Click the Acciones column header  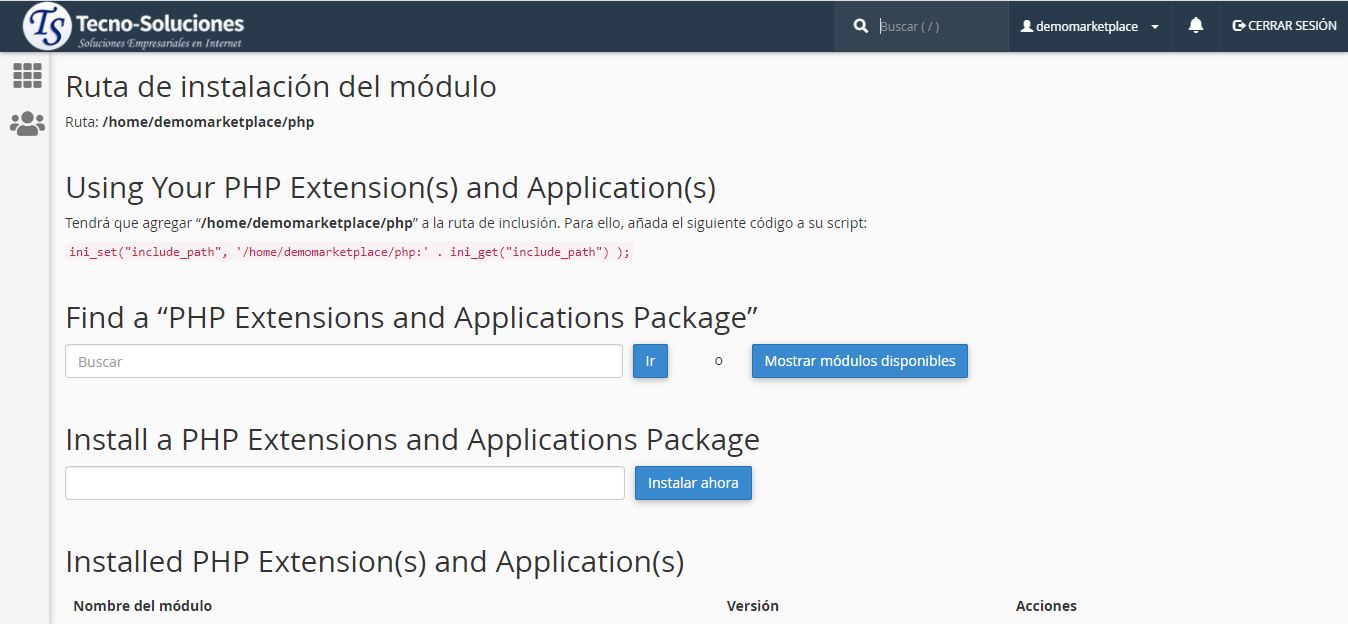click(x=1045, y=606)
